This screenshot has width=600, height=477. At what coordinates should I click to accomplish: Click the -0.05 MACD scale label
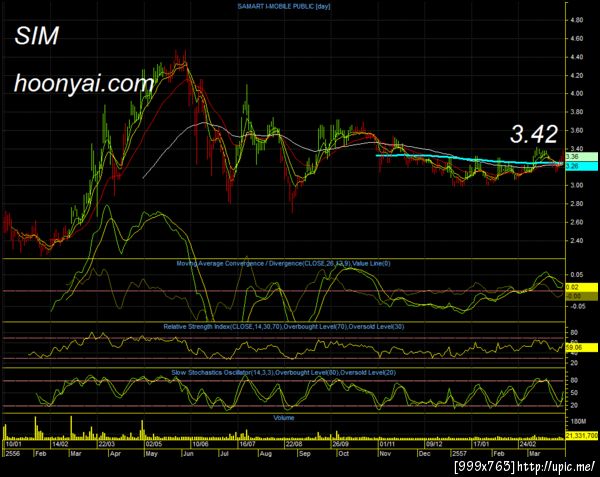(x=577, y=306)
